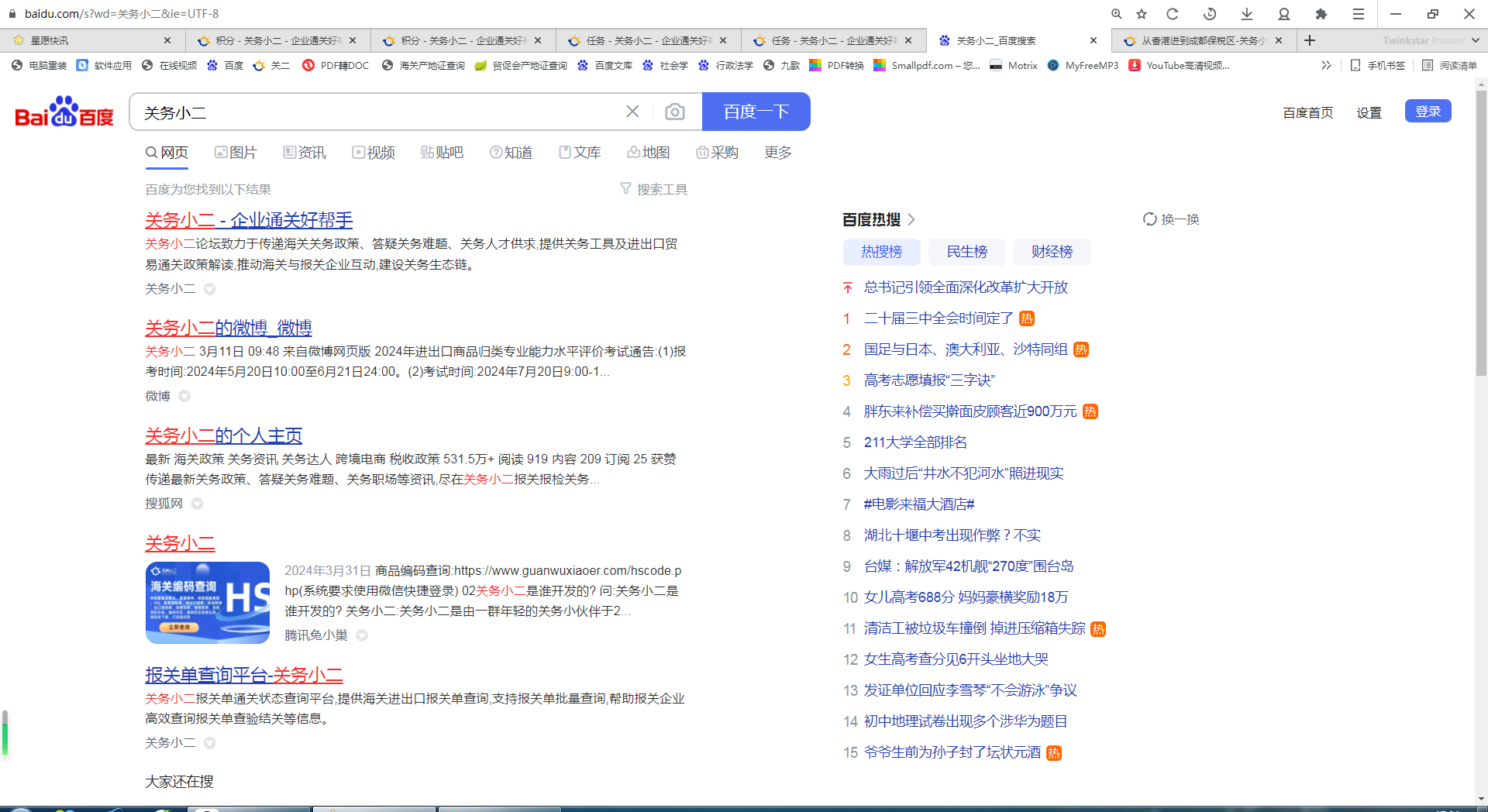Switch to 视频 video tab

374,153
